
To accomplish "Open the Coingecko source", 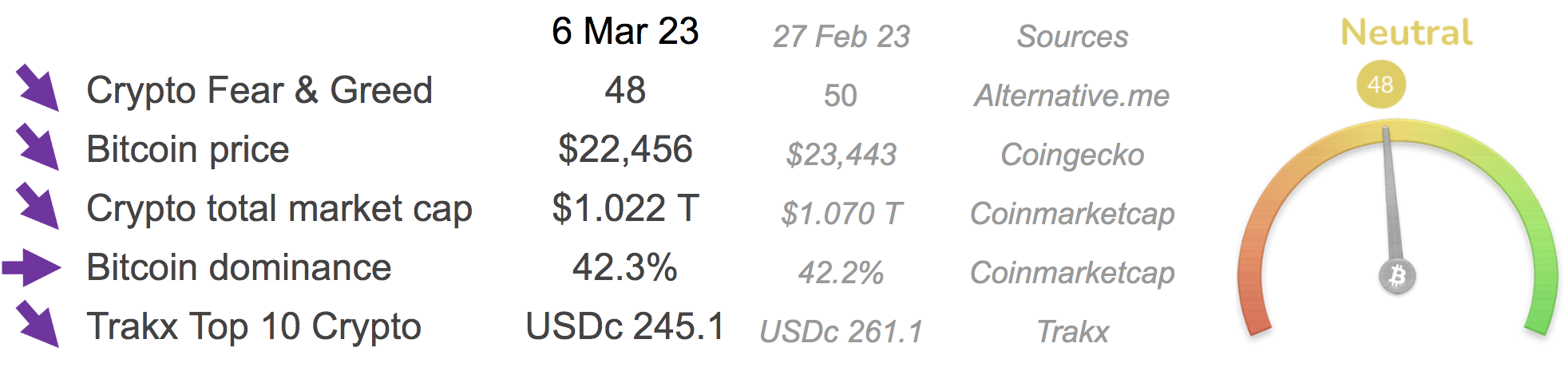I will click(1071, 155).
